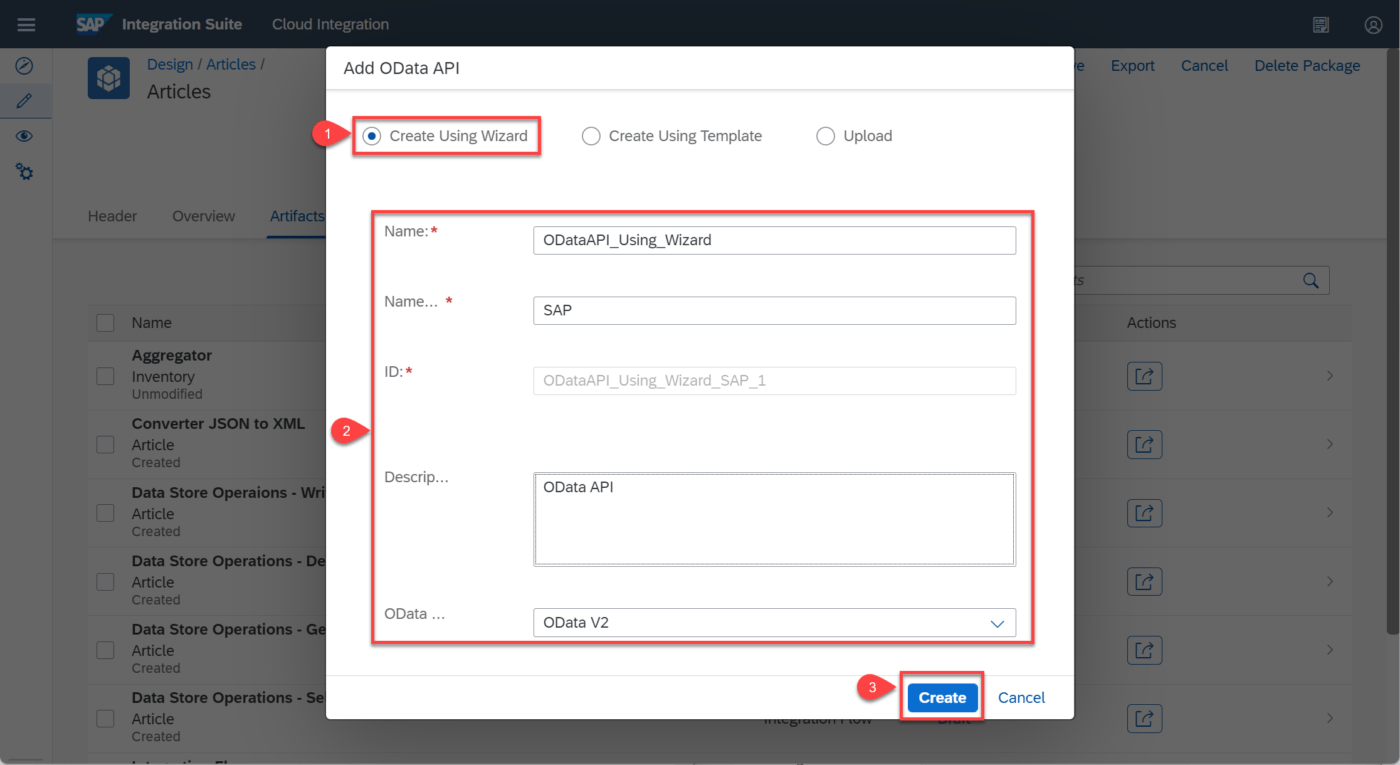Click the Delete Package button
Screen dimensions: 1400x765
(x=1307, y=66)
